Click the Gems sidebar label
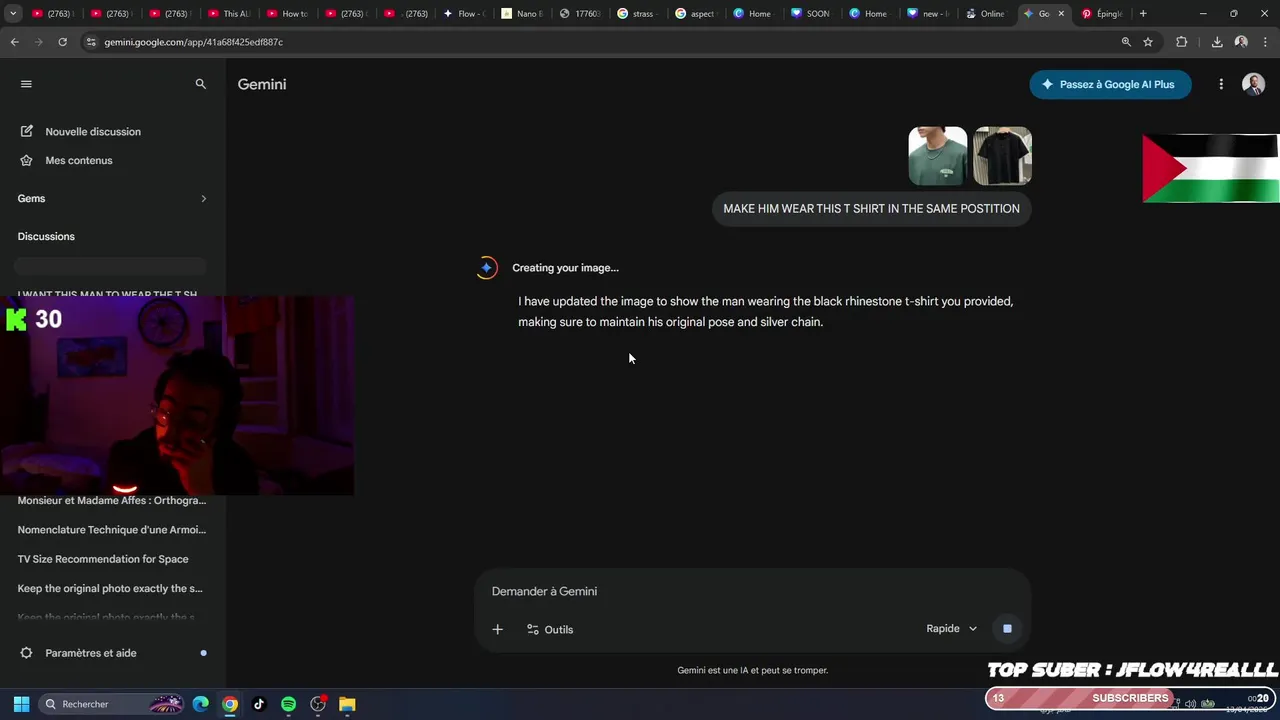The height and width of the screenshot is (720, 1280). (31, 198)
